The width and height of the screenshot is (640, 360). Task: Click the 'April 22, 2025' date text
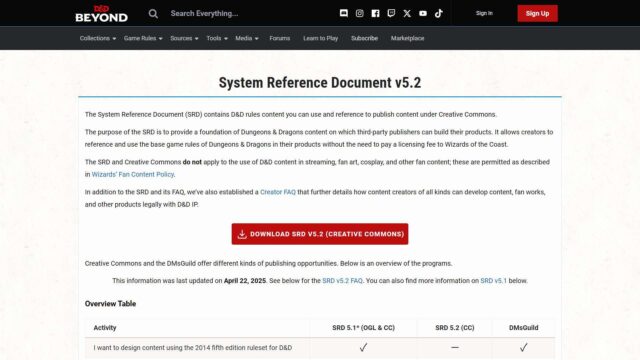(x=245, y=281)
